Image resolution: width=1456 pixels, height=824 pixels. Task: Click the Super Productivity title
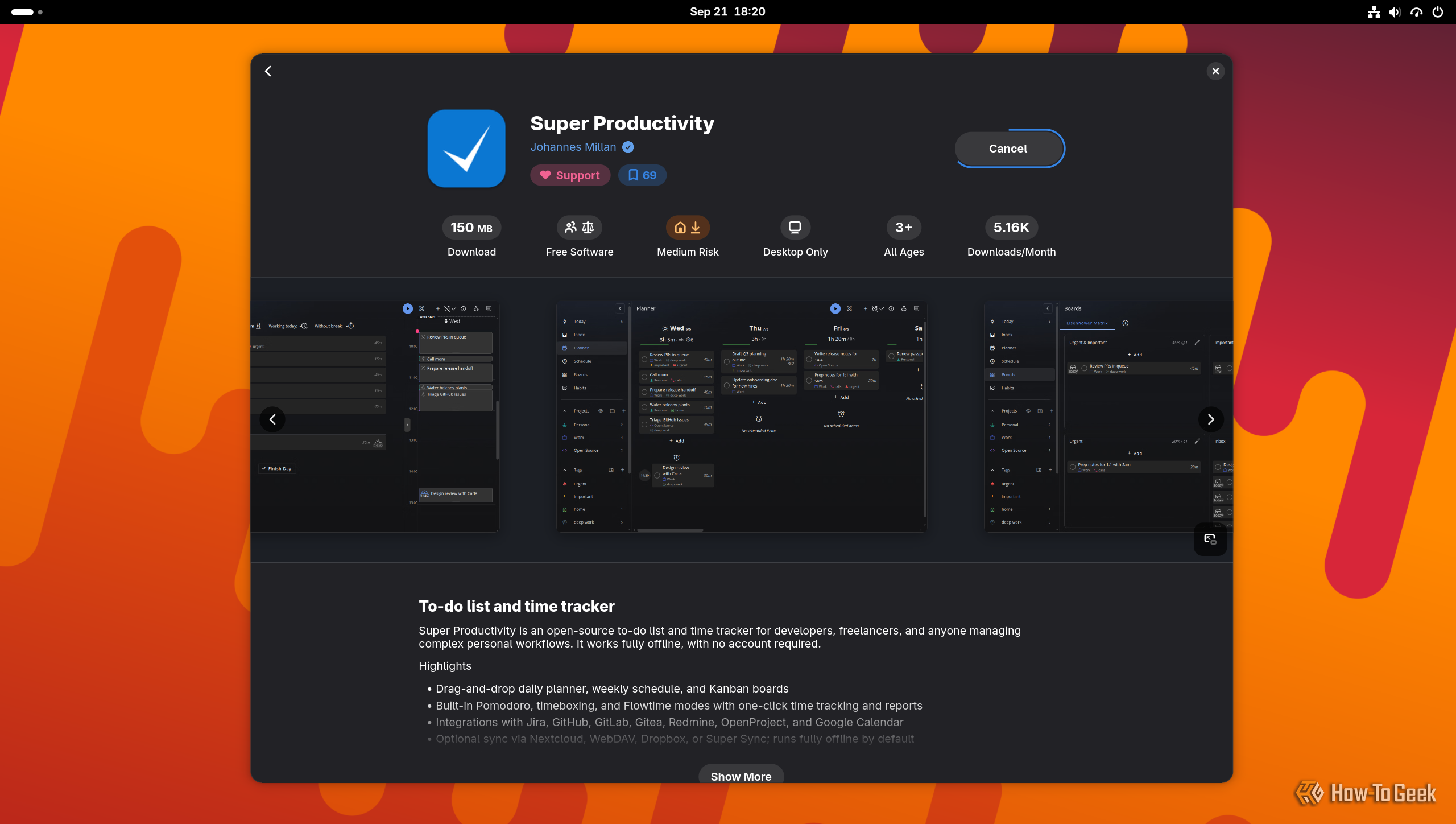pos(622,123)
